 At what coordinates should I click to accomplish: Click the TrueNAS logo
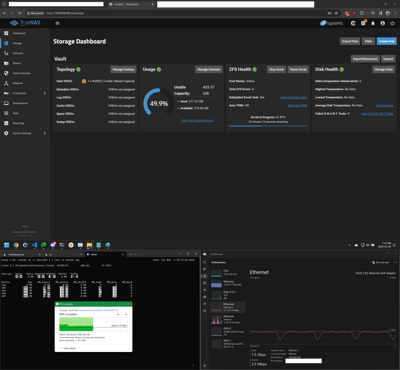click(25, 23)
